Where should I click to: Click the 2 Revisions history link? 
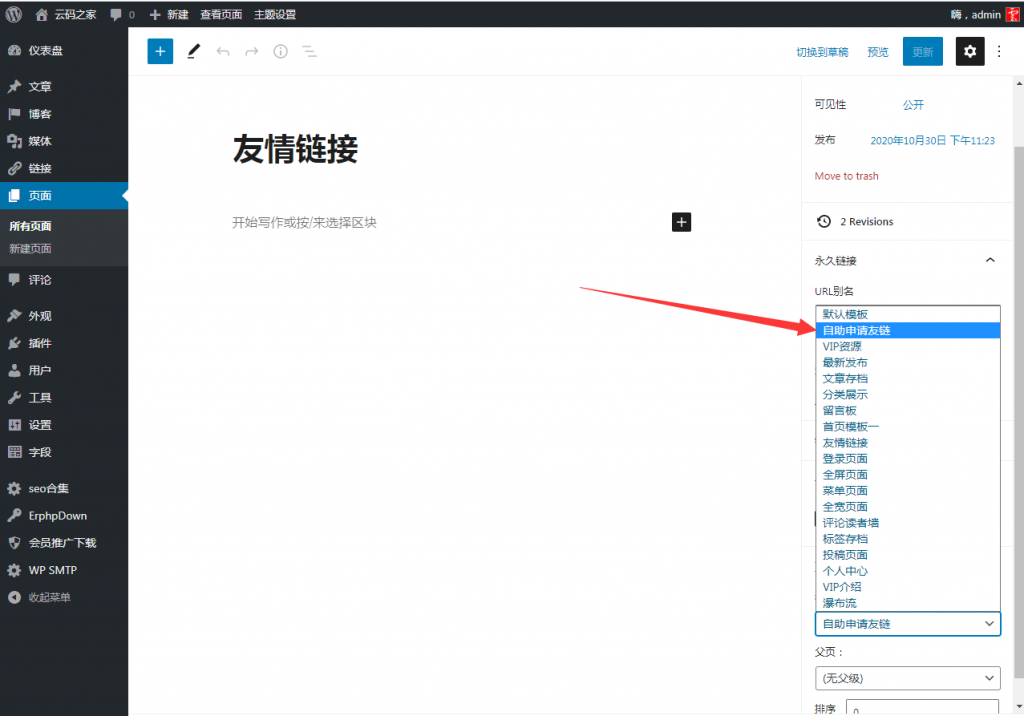[866, 222]
